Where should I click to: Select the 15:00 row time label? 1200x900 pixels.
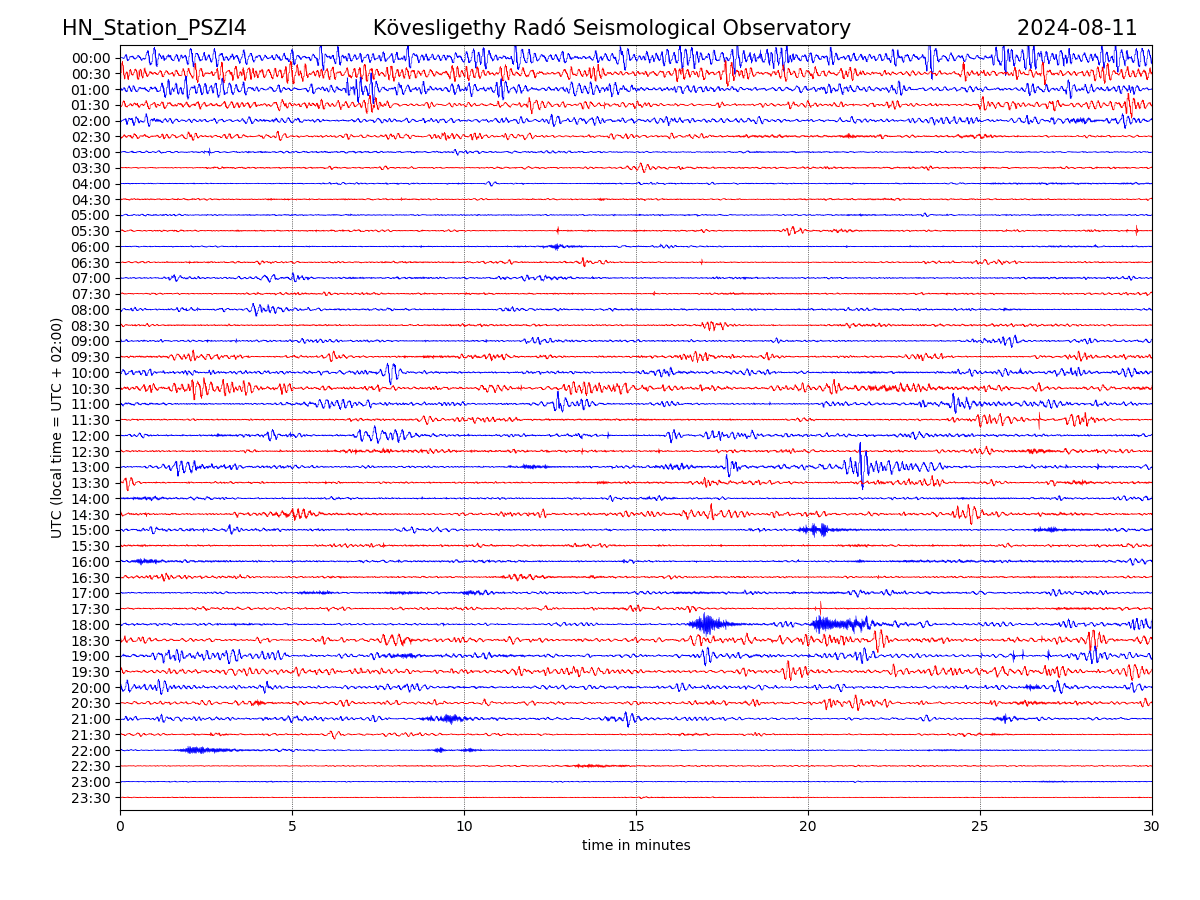pos(91,530)
